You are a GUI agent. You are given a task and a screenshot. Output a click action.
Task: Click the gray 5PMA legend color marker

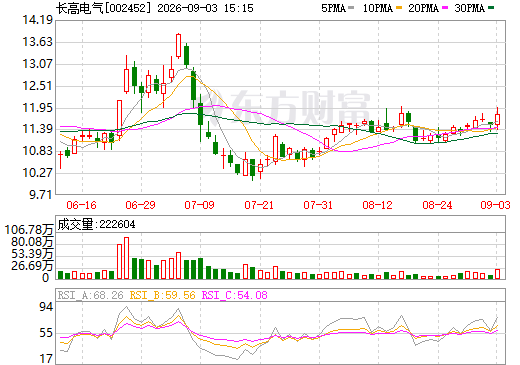click(351, 7)
